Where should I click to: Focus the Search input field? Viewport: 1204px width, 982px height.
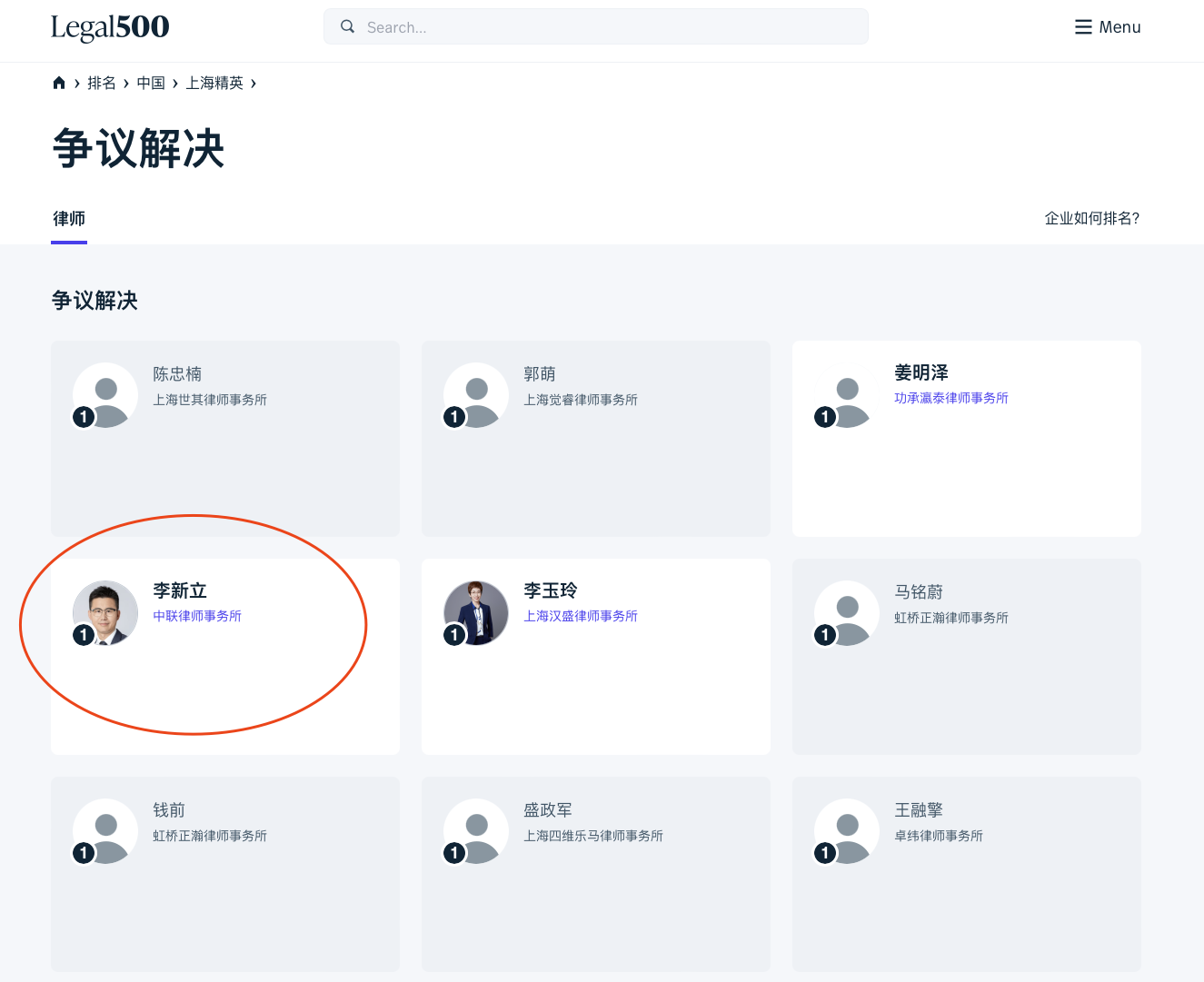point(609,27)
